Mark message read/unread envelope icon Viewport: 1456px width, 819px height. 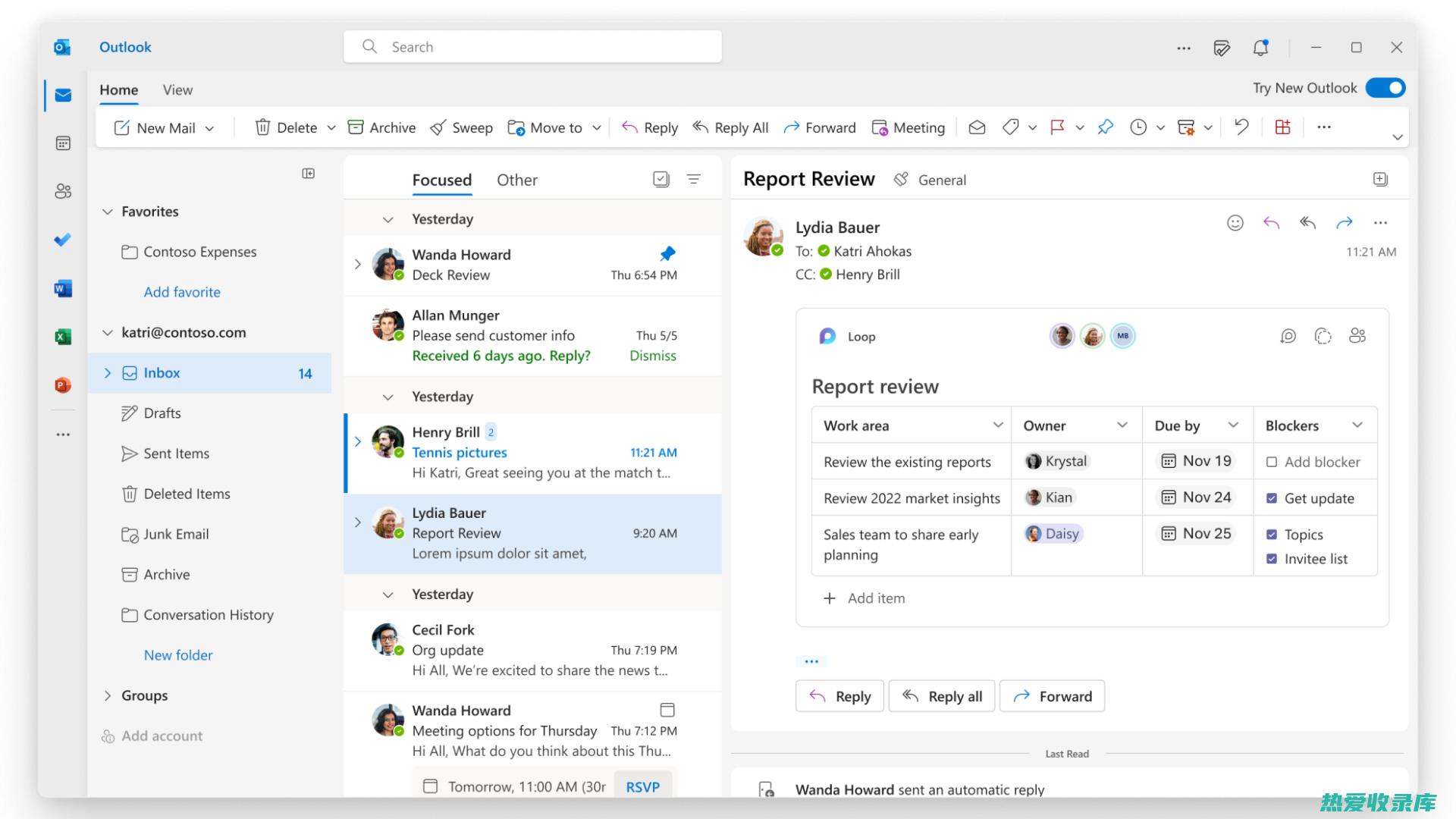tap(977, 127)
